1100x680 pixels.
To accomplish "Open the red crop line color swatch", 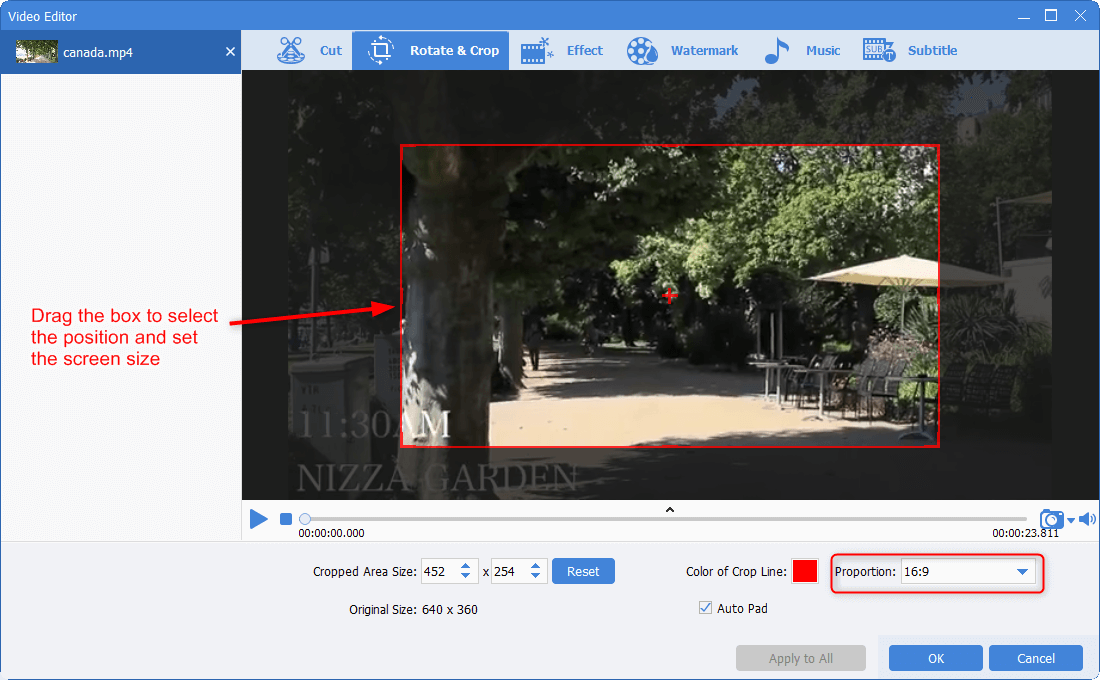I will (x=805, y=572).
